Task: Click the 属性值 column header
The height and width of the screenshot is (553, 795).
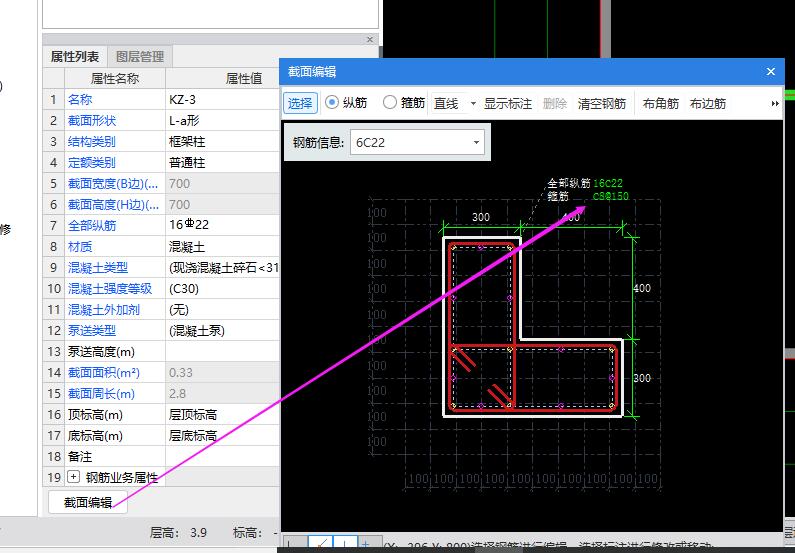Action: [244, 79]
